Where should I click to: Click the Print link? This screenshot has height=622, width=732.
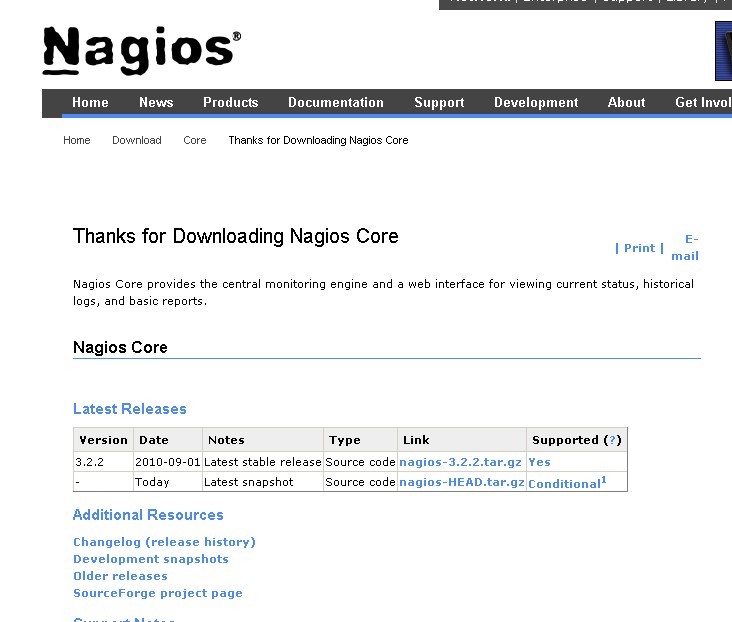coord(639,248)
